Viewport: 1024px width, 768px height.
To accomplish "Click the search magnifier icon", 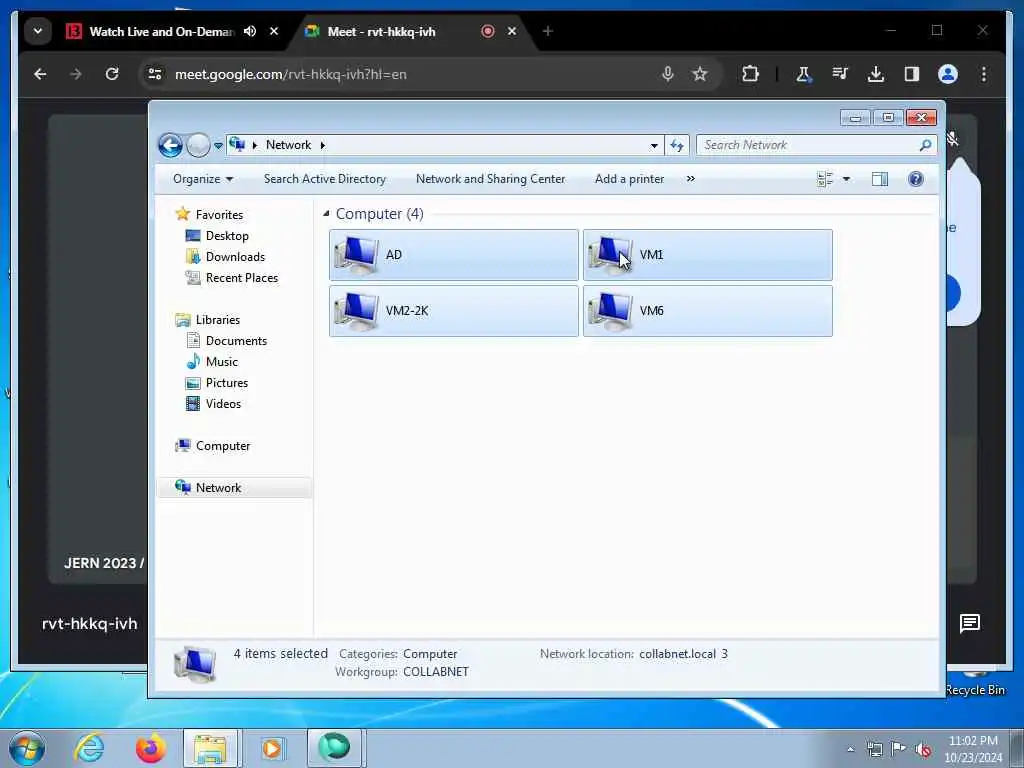I will point(925,145).
